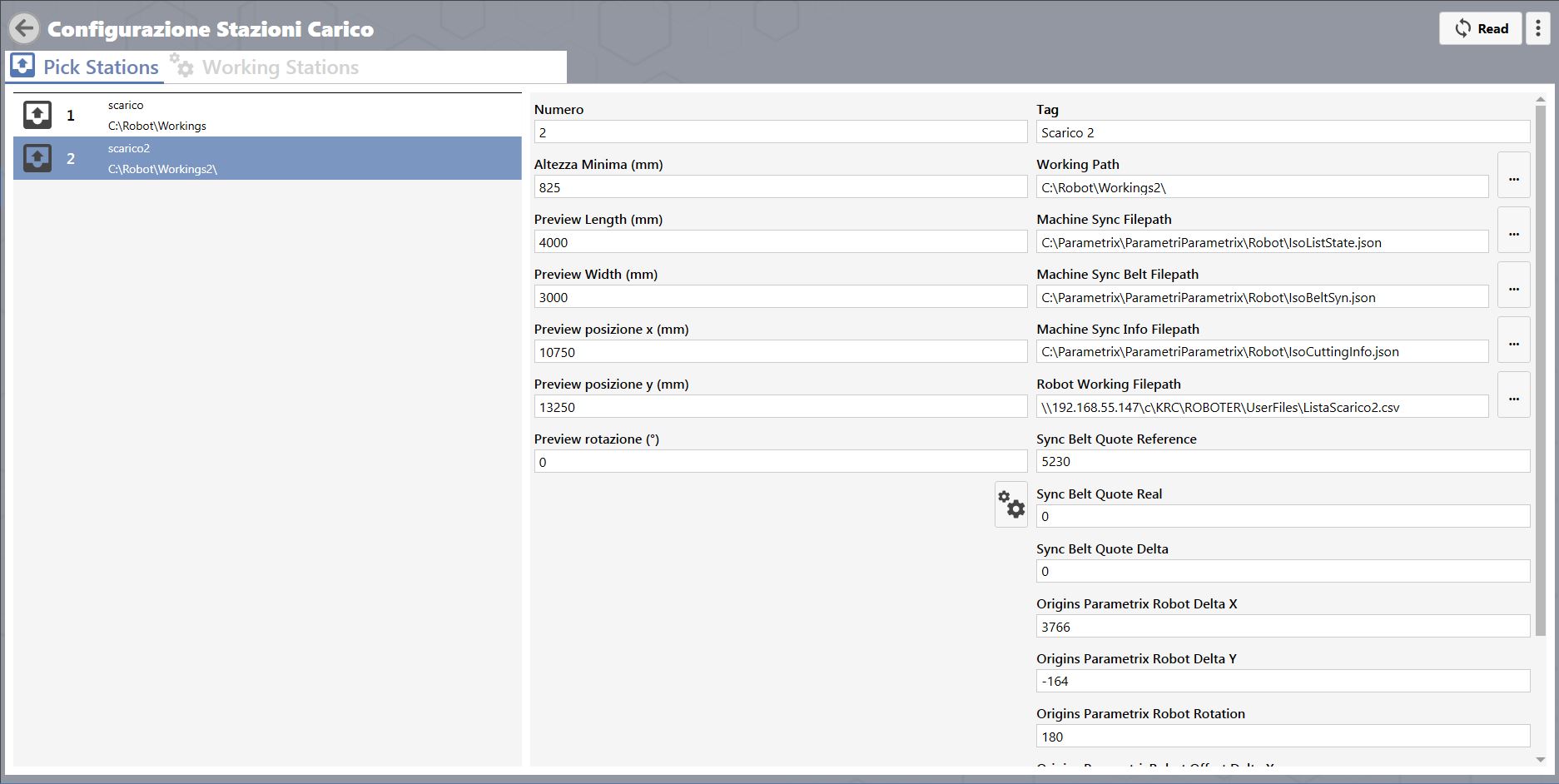The image size is (1559, 784).
Task: Browse for the Working Path folder
Action: click(x=1514, y=175)
